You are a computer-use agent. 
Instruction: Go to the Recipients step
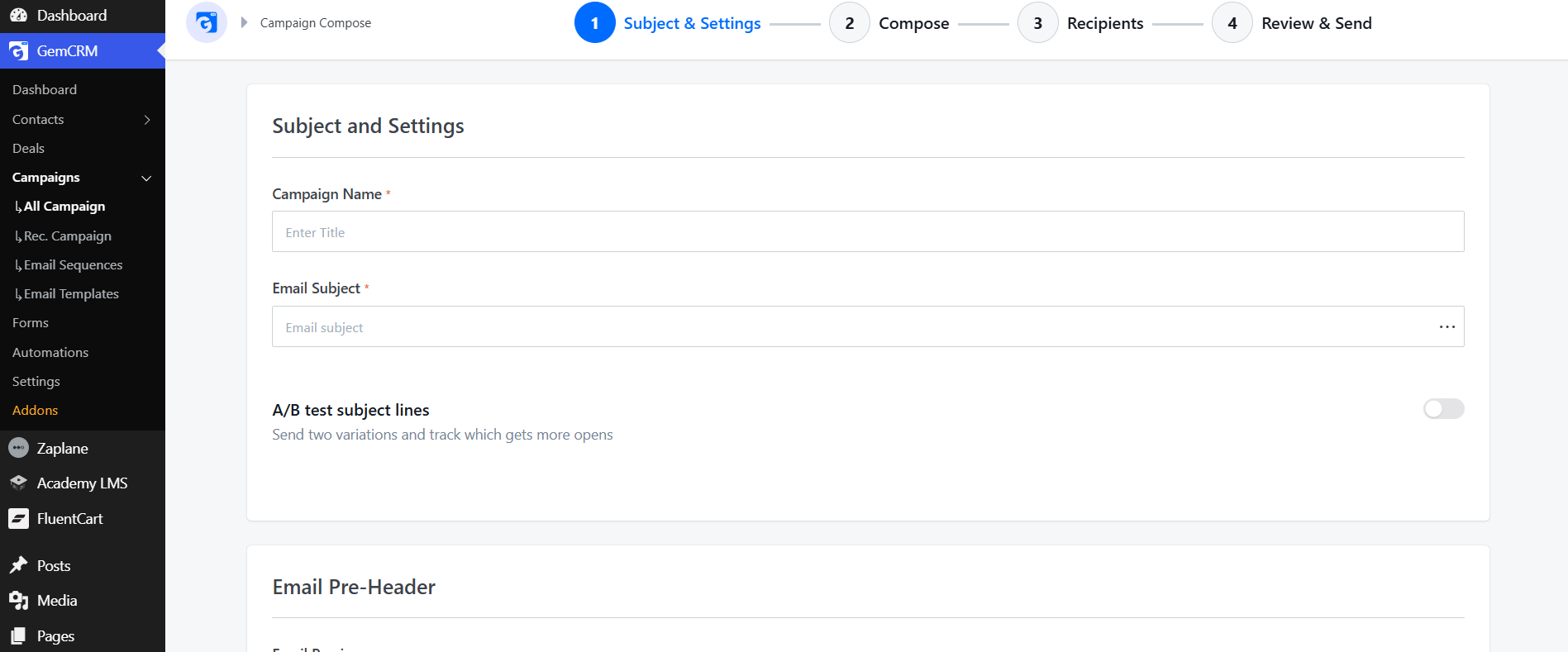(x=1105, y=23)
